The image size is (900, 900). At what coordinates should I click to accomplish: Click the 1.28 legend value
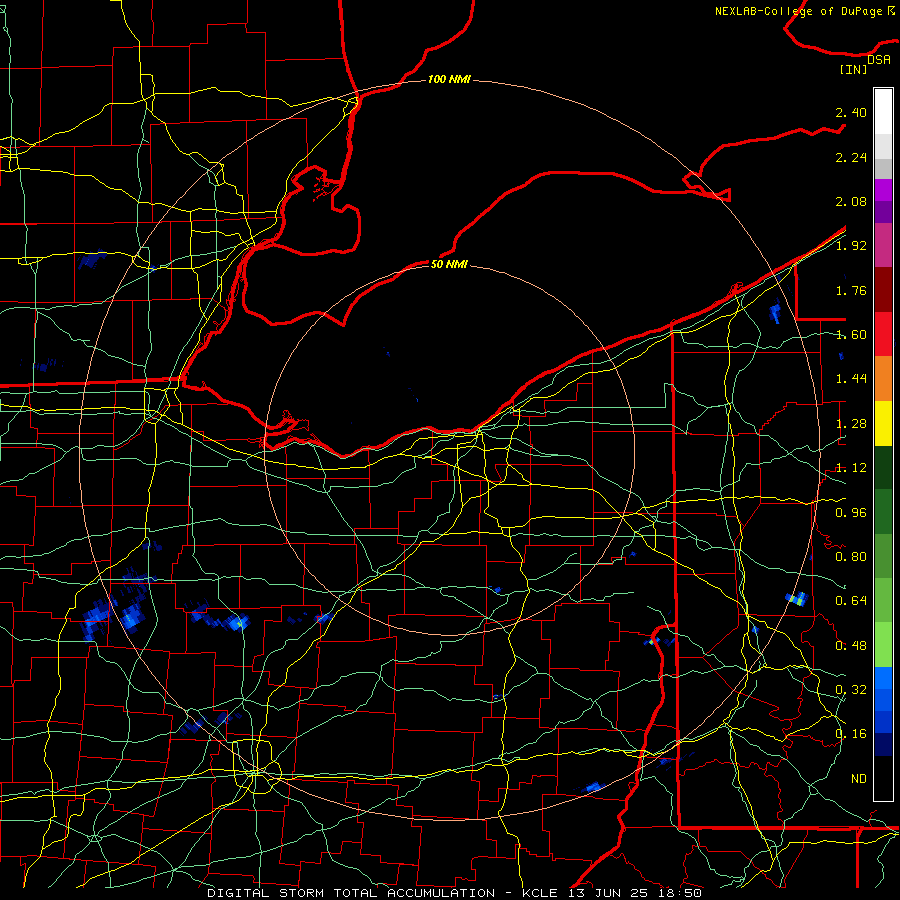click(x=851, y=424)
